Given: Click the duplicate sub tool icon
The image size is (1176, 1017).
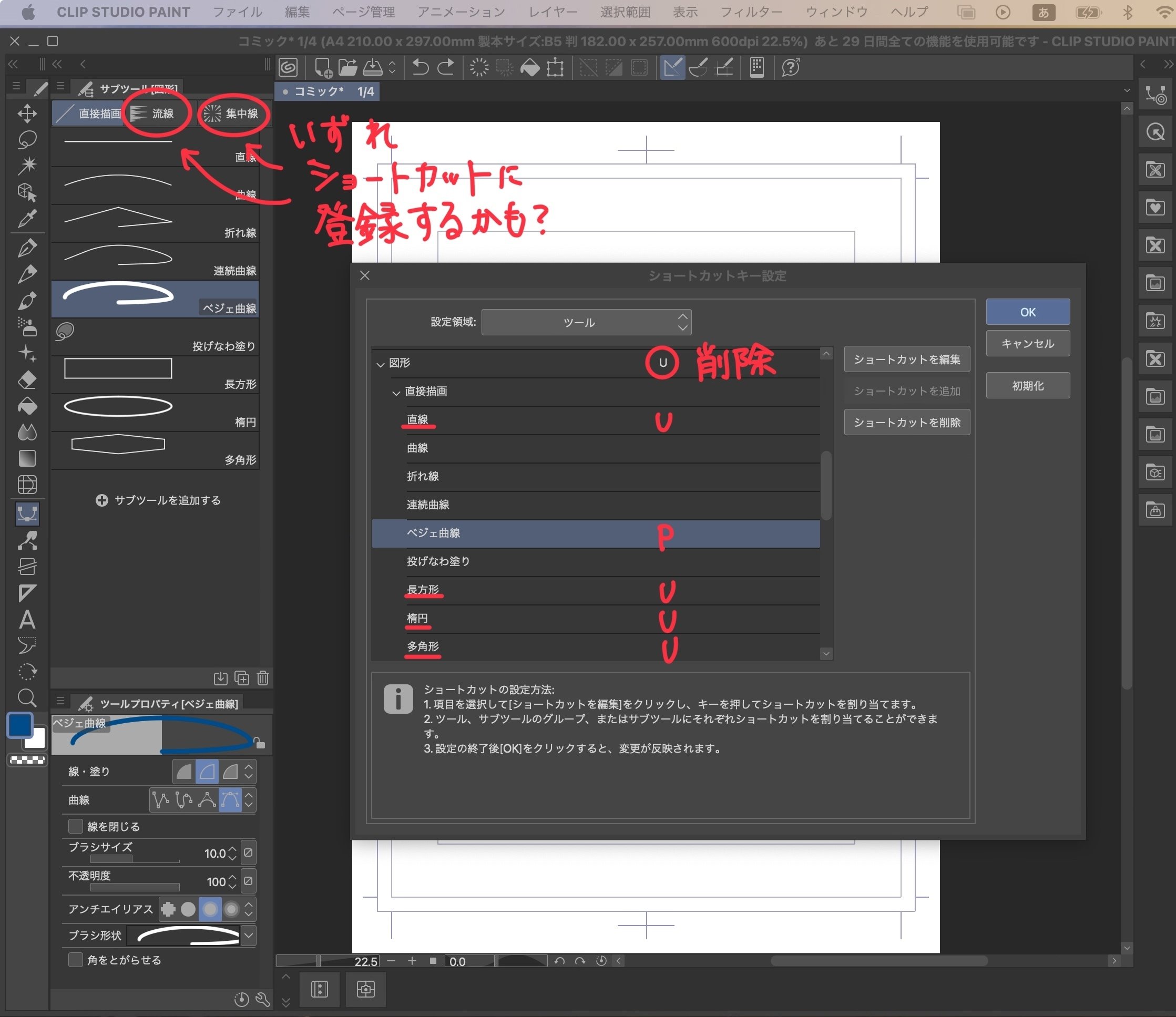Looking at the screenshot, I should tap(242, 677).
